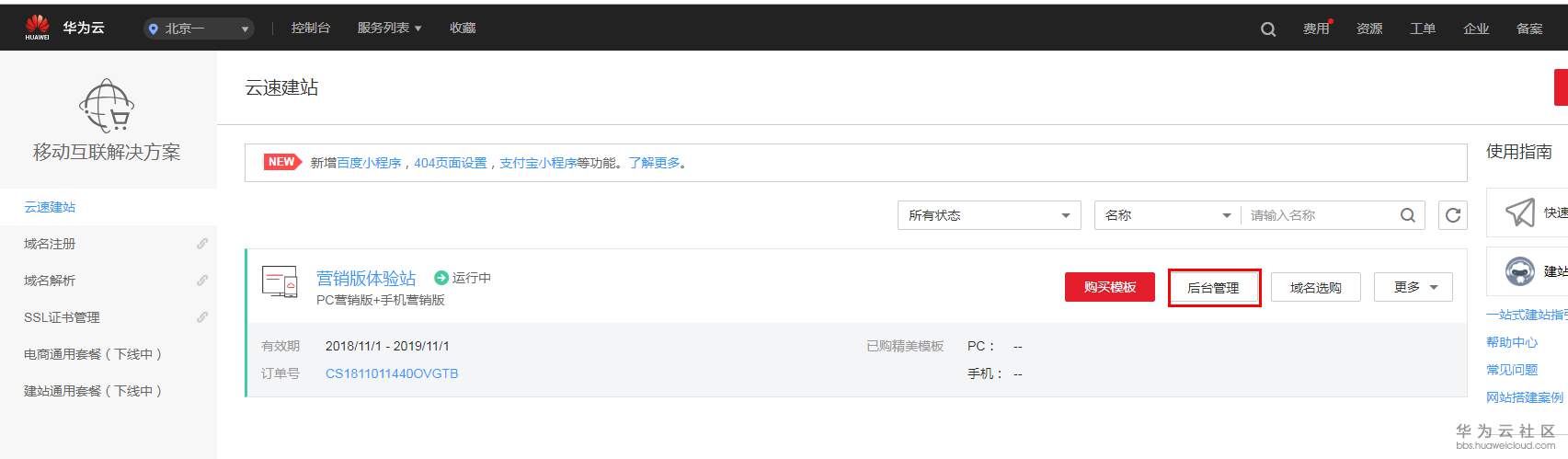Click the 华为云 brand text

(x=84, y=28)
